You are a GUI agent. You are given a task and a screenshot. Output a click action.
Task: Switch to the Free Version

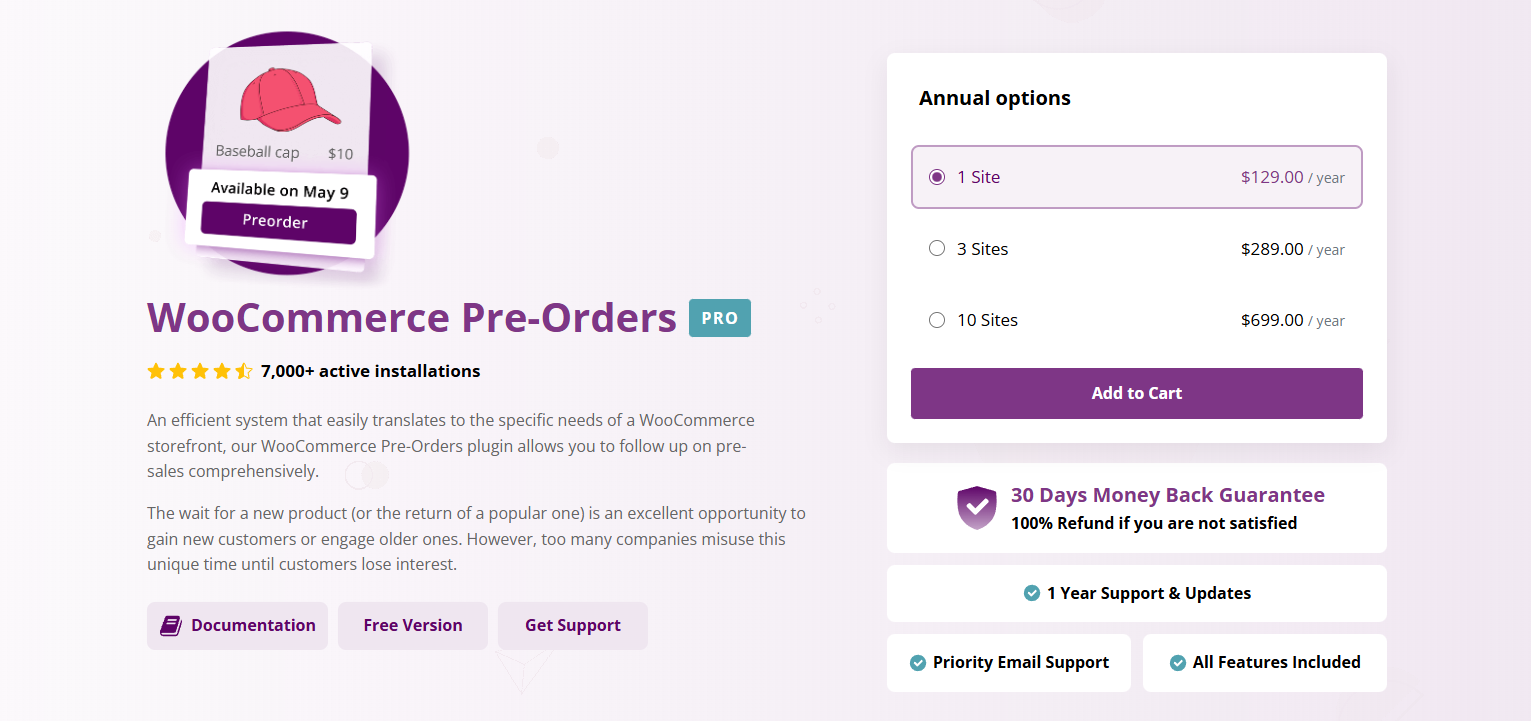point(412,625)
